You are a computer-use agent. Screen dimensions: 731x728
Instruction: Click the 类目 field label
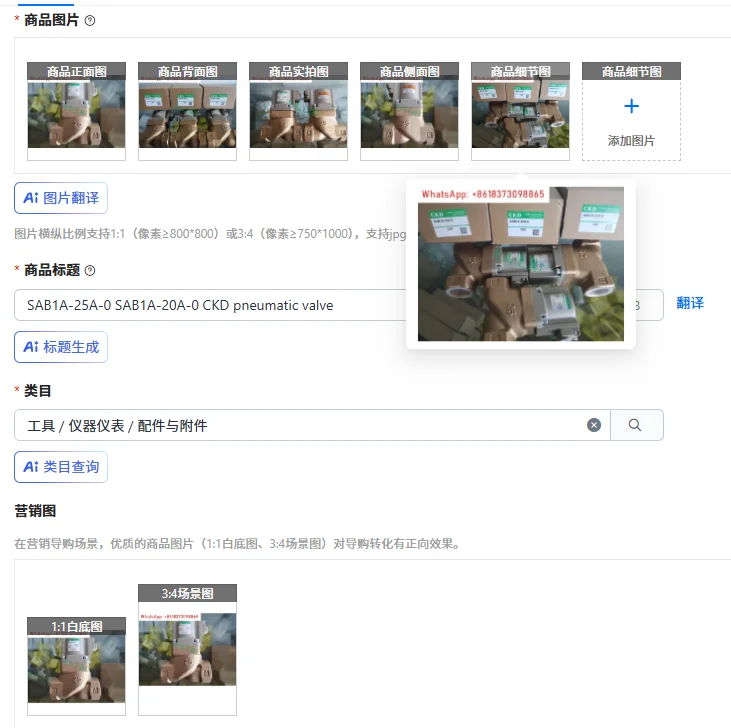point(37,391)
